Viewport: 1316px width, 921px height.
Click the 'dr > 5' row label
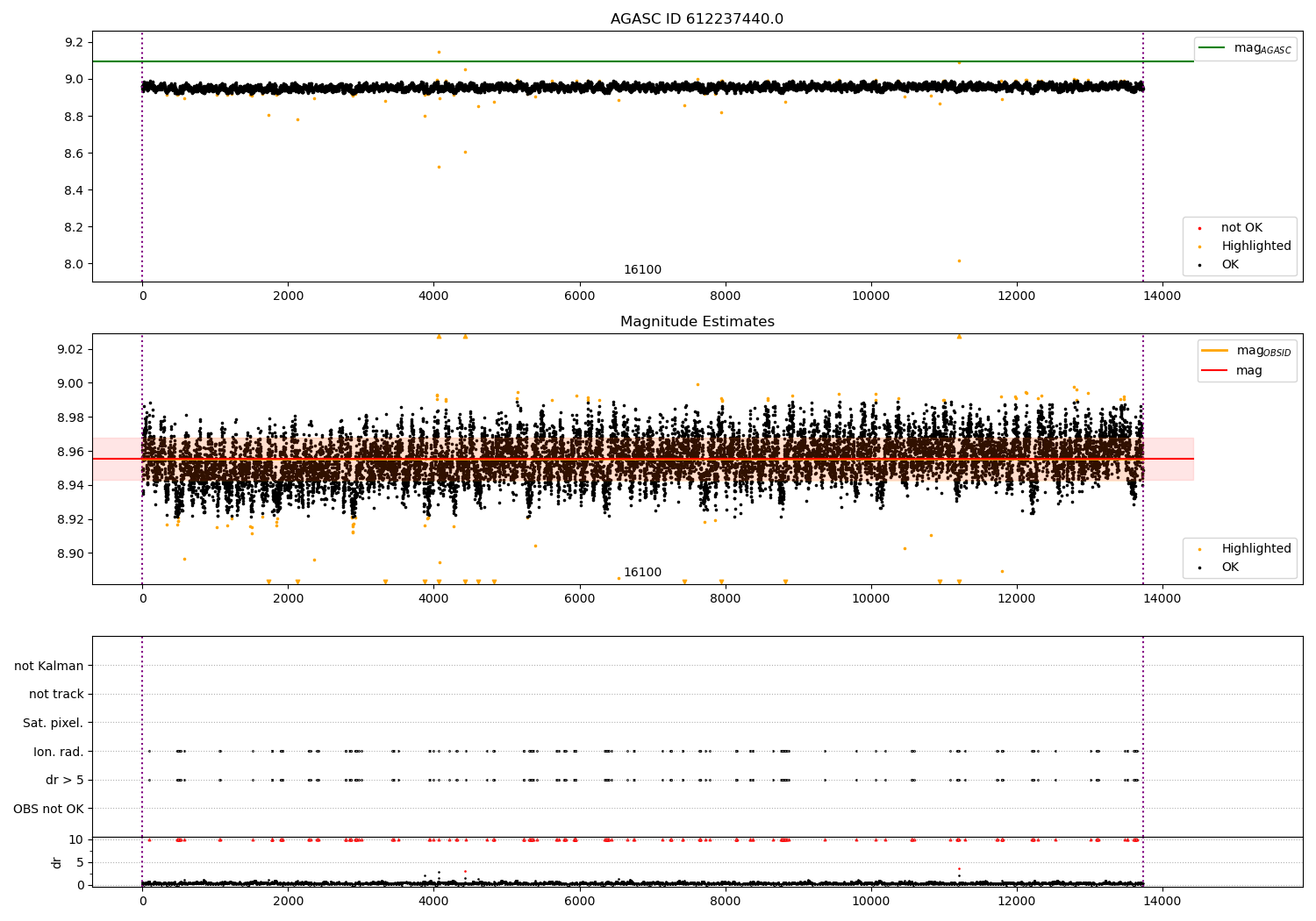(65, 781)
